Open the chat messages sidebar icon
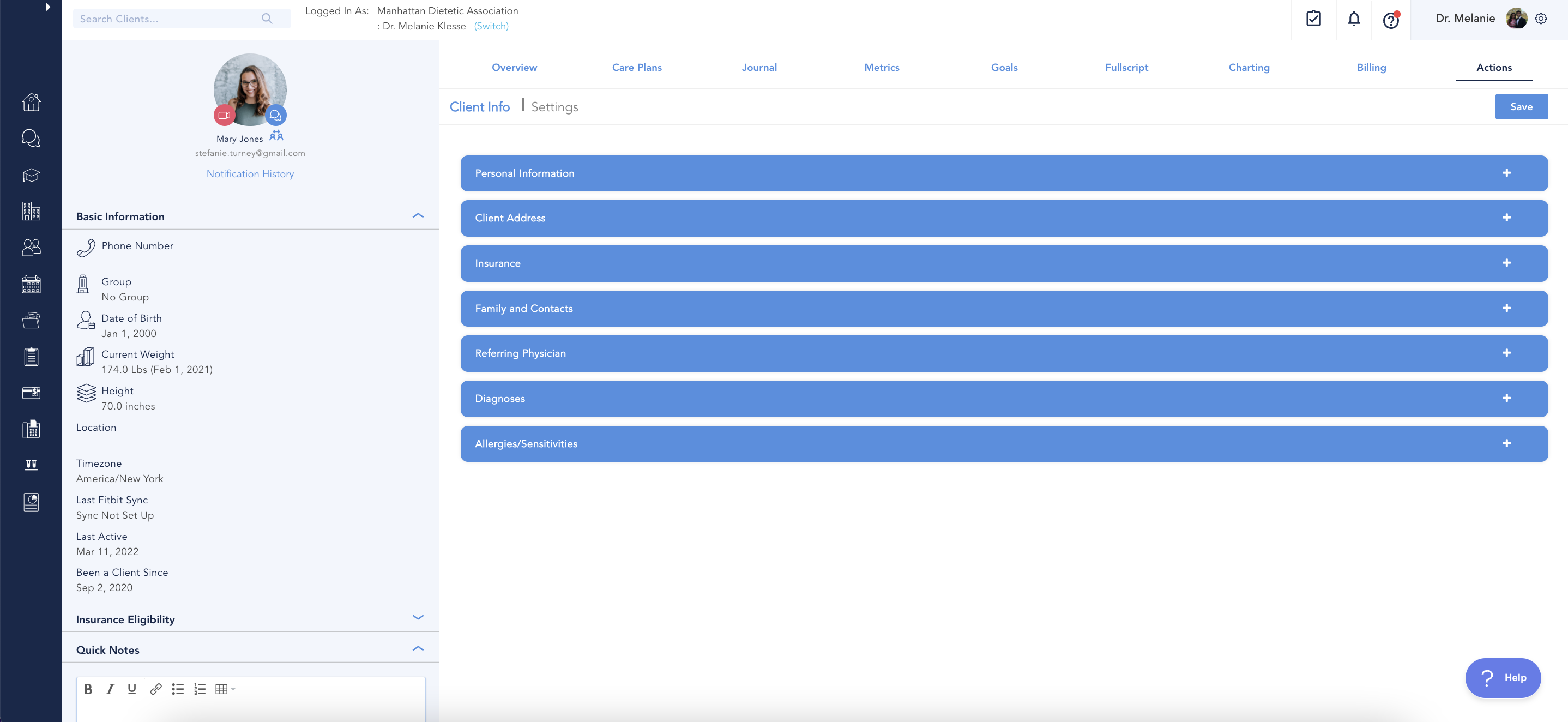Screen dimensions: 1568x722 pos(31,138)
